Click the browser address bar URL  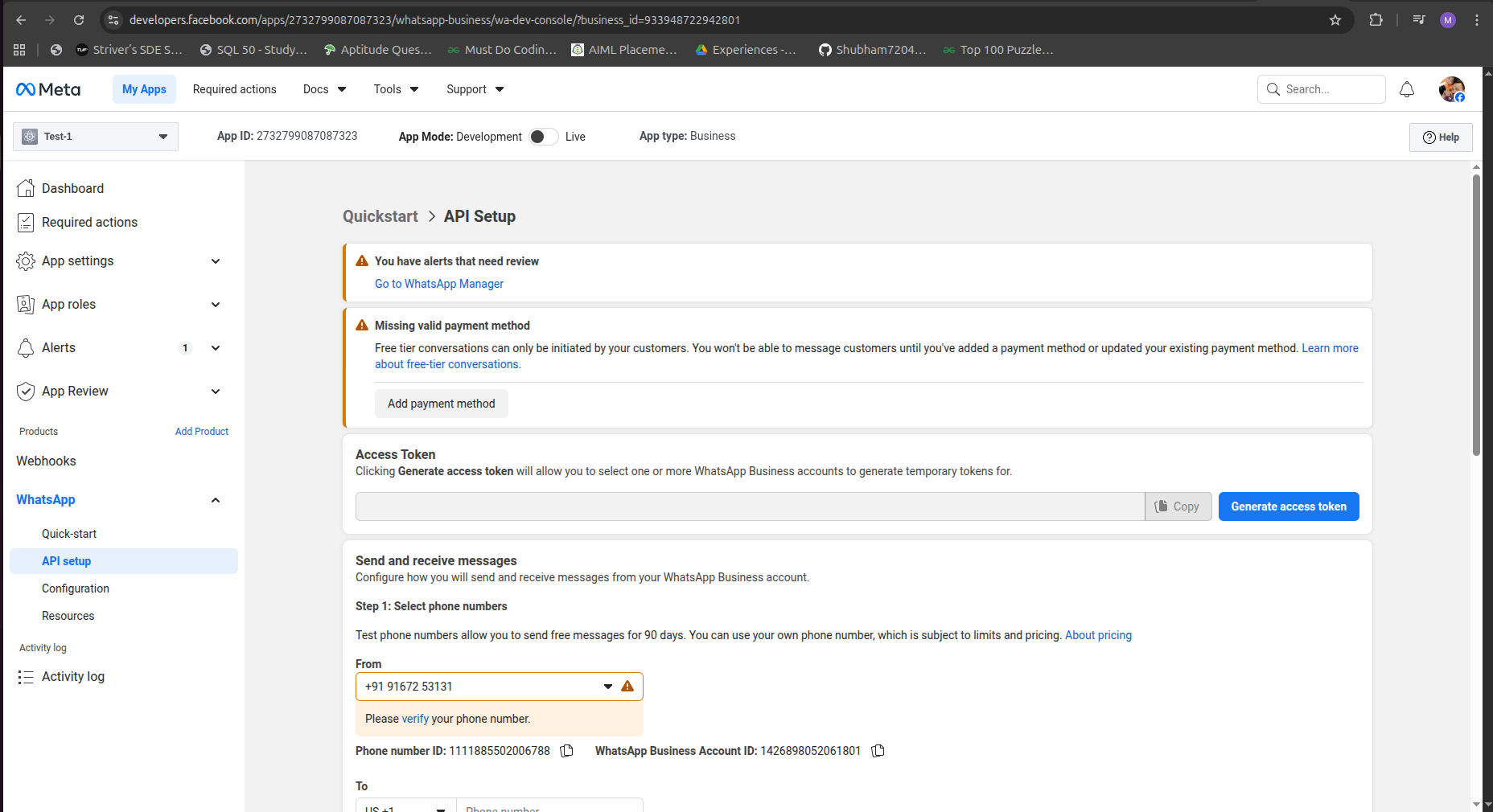(434, 20)
